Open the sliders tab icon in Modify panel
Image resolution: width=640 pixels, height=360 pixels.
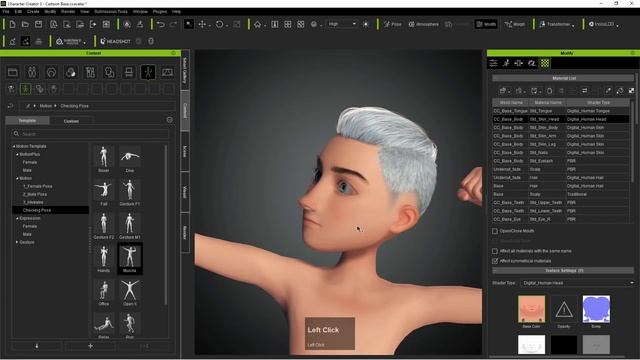[493, 63]
